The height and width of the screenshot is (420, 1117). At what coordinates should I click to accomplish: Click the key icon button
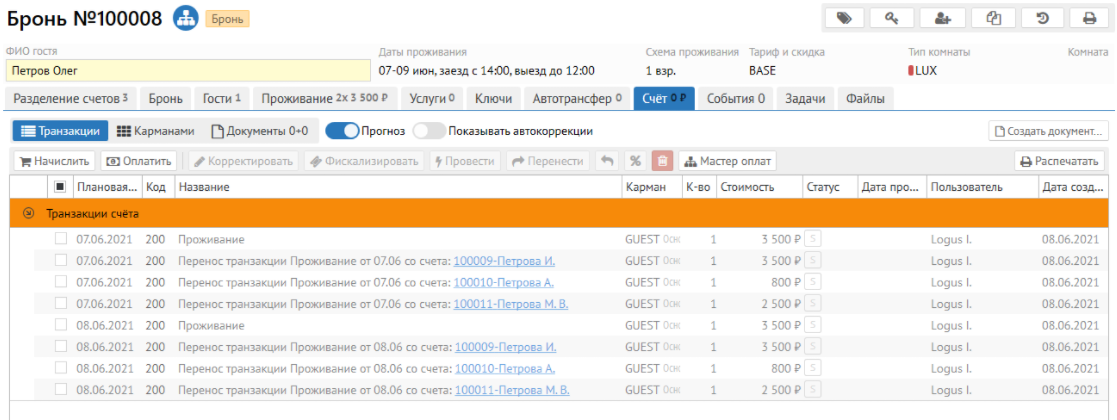[x=892, y=18]
